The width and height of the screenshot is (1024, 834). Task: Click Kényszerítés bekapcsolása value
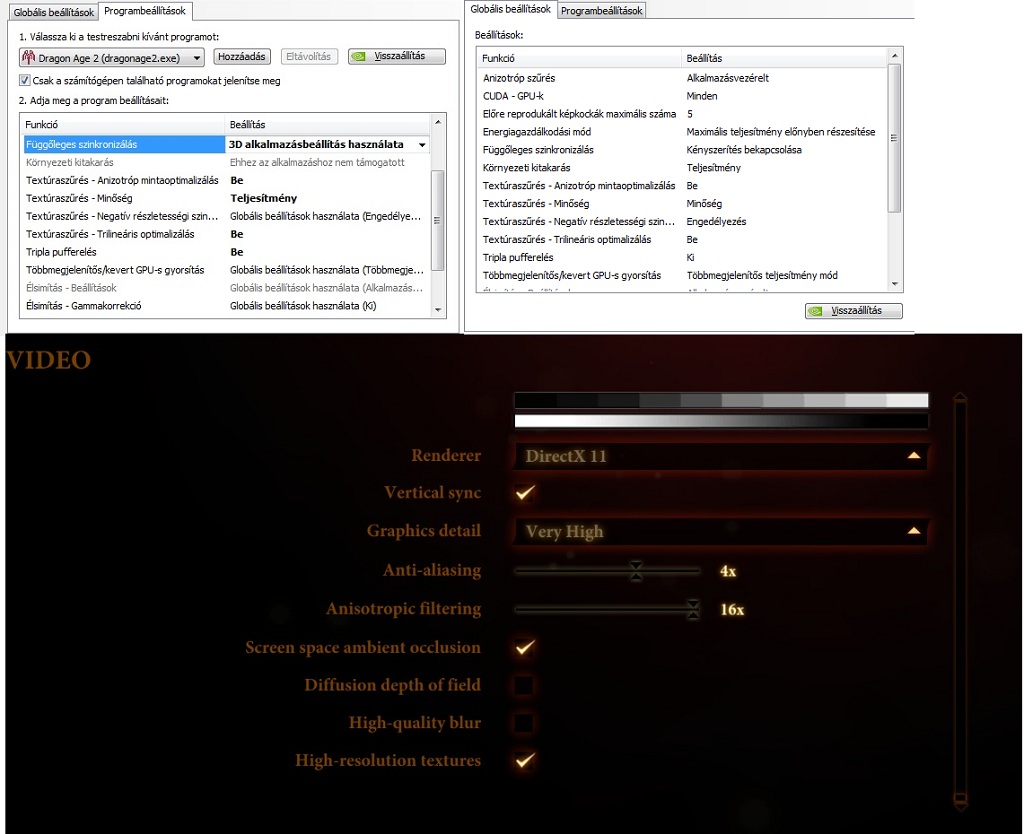tap(744, 150)
